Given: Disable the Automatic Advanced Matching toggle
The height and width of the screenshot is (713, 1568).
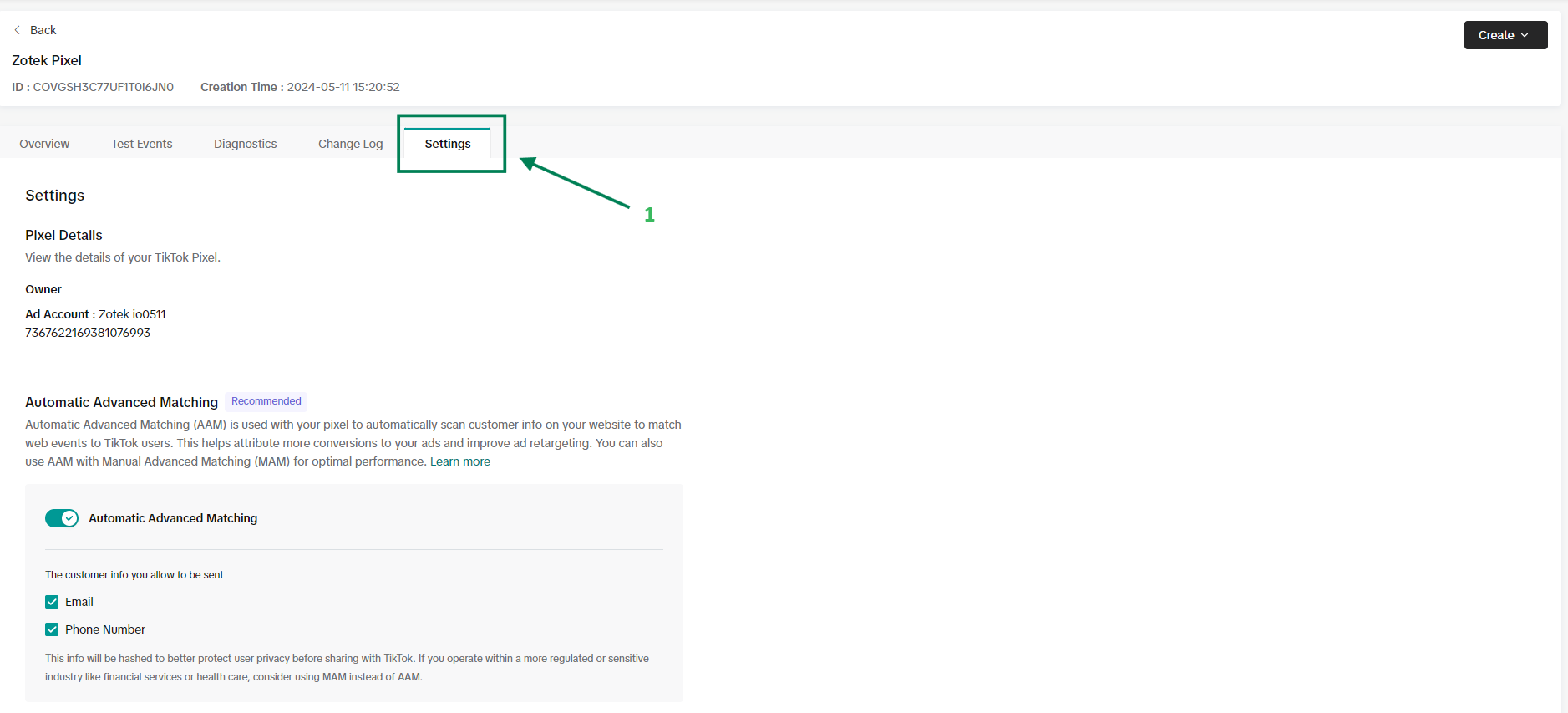Looking at the screenshot, I should click(62, 518).
